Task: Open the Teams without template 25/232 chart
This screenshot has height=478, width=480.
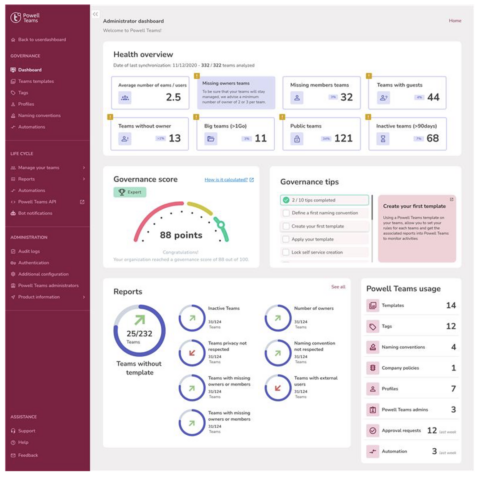Action: pos(139,331)
